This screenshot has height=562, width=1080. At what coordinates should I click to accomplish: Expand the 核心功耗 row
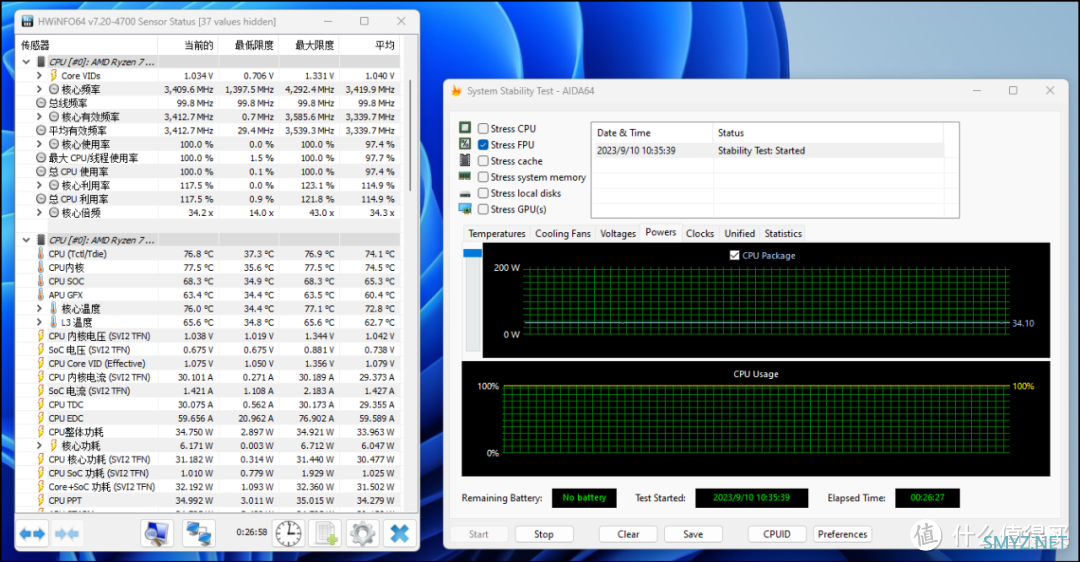click(x=39, y=446)
